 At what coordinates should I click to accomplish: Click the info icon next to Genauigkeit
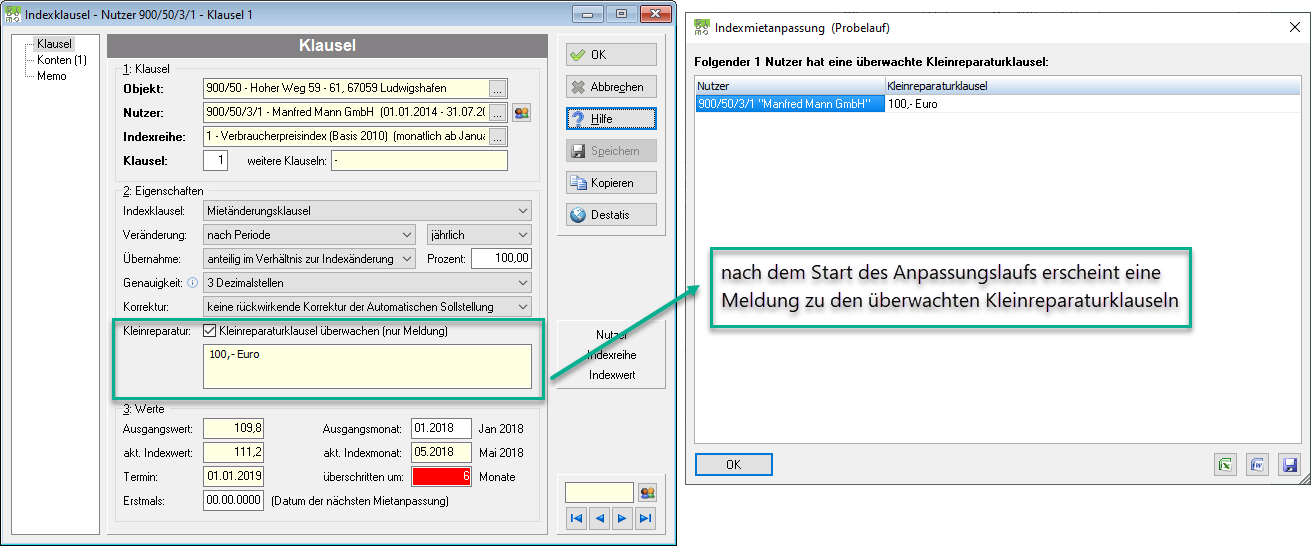[x=192, y=283]
